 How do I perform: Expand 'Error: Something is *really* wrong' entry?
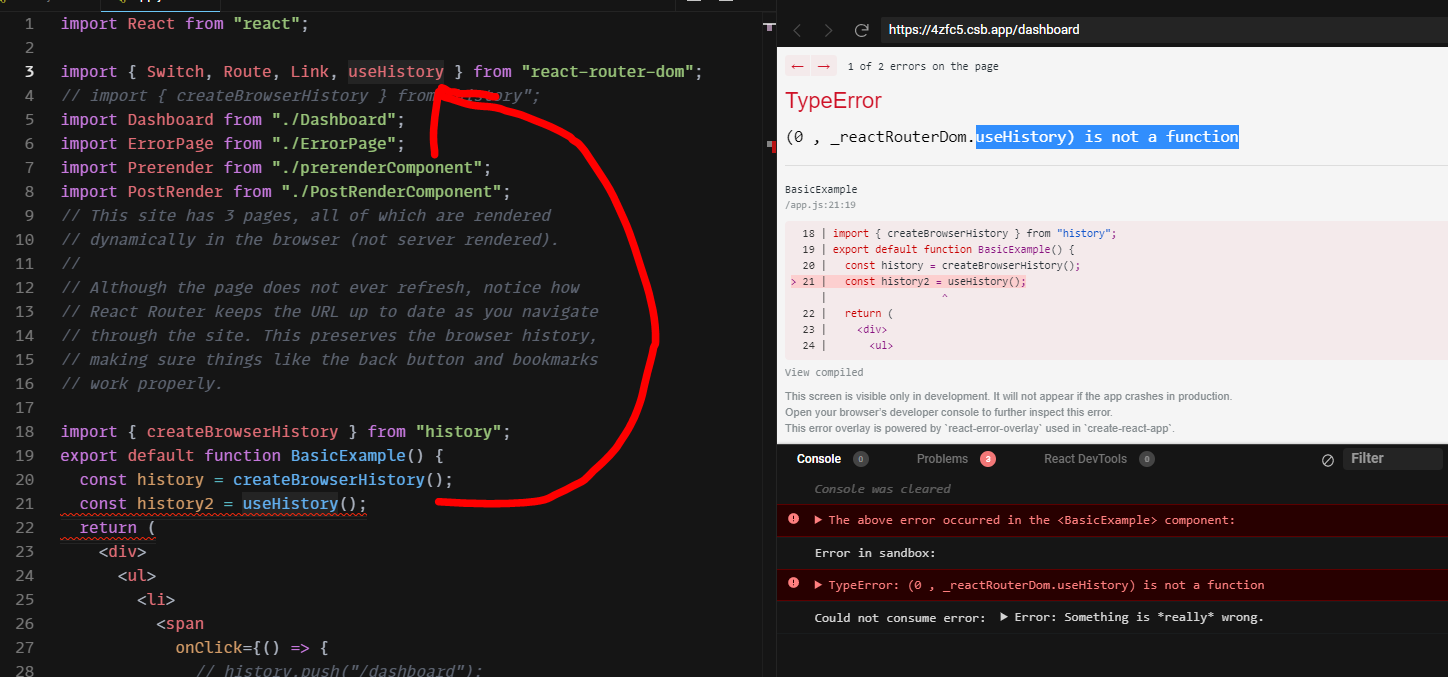[1004, 617]
